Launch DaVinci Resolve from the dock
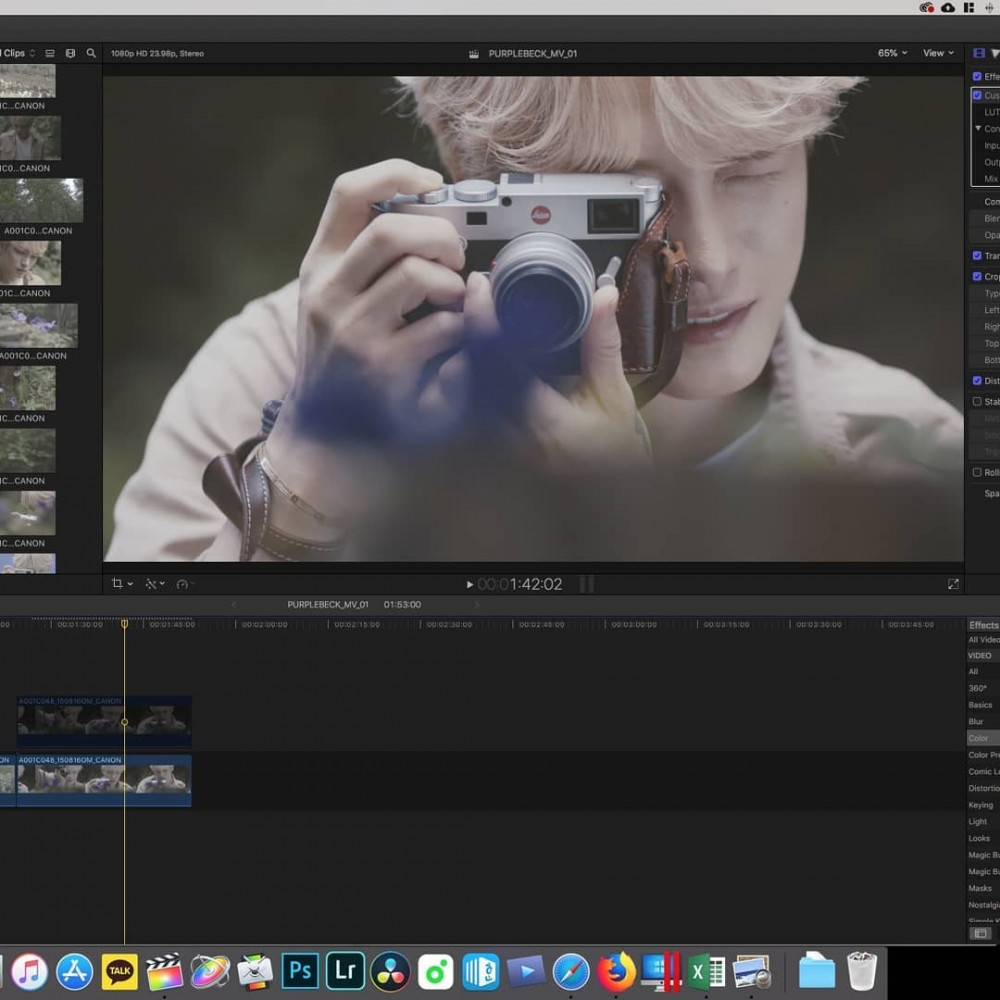This screenshot has width=1000, height=1000. [390, 971]
